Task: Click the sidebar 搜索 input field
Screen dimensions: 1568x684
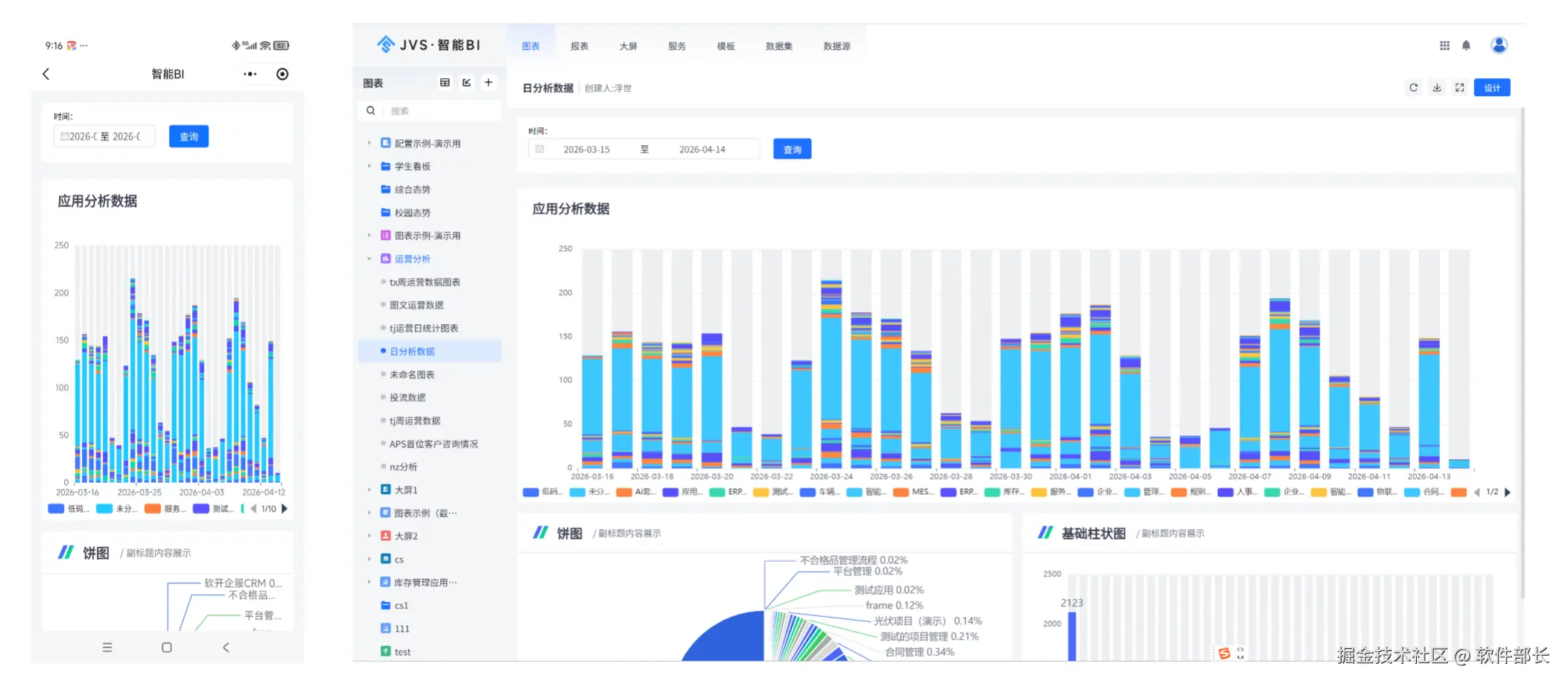Action: 442,111
